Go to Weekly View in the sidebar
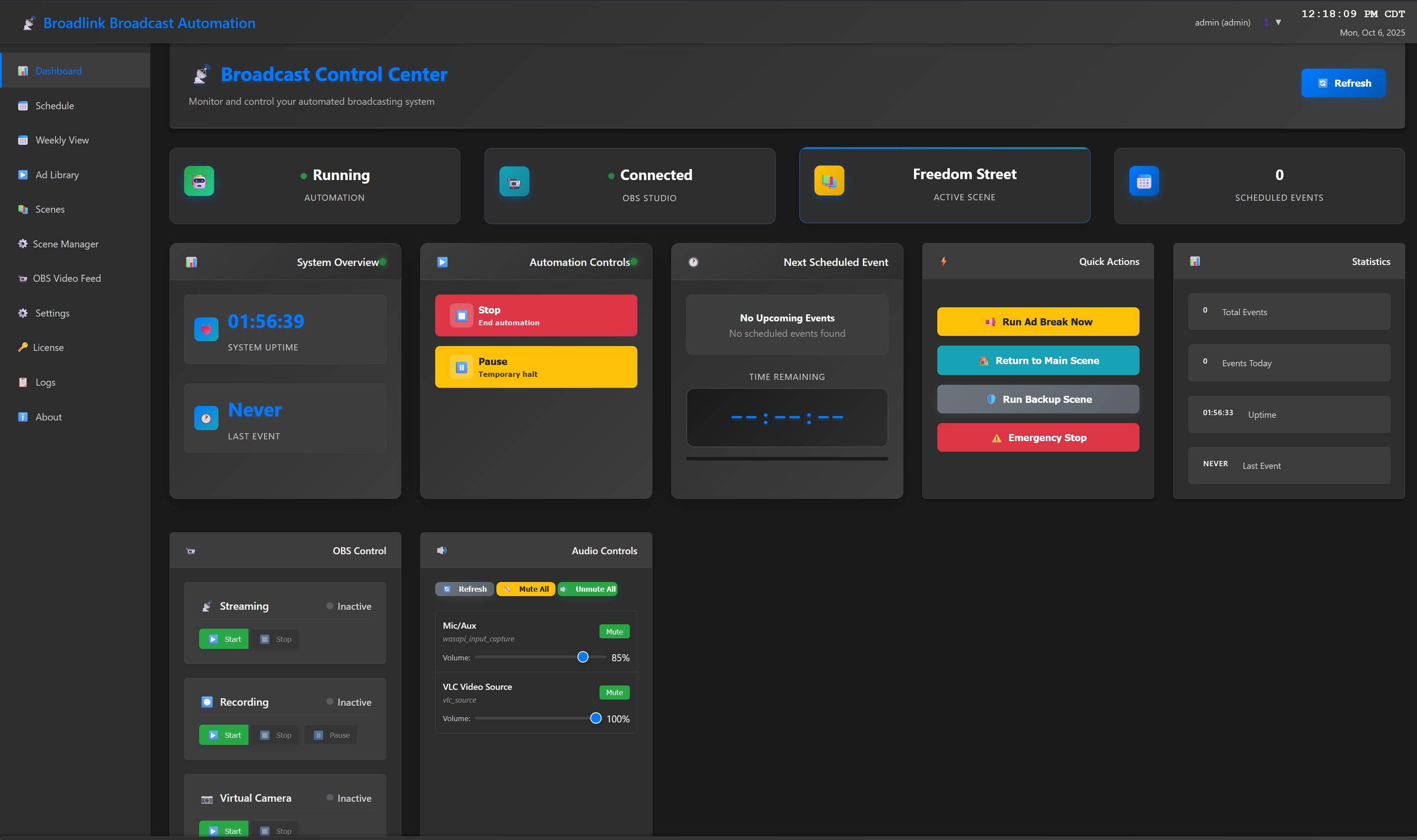The width and height of the screenshot is (1417, 840). tap(62, 140)
